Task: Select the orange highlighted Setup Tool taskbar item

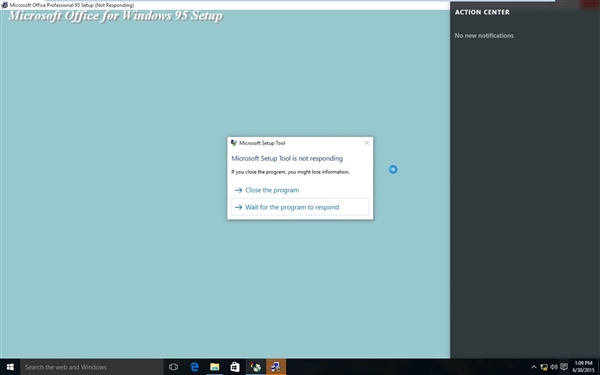Action: click(276, 367)
